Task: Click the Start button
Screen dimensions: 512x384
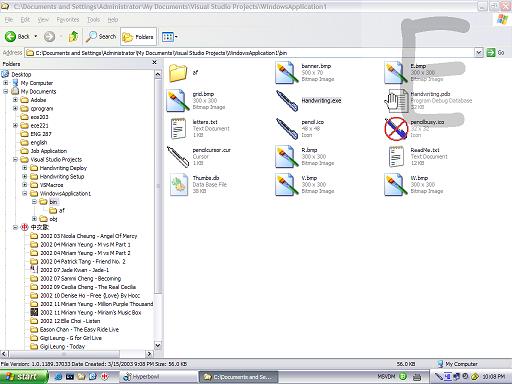Action: (x=23, y=377)
